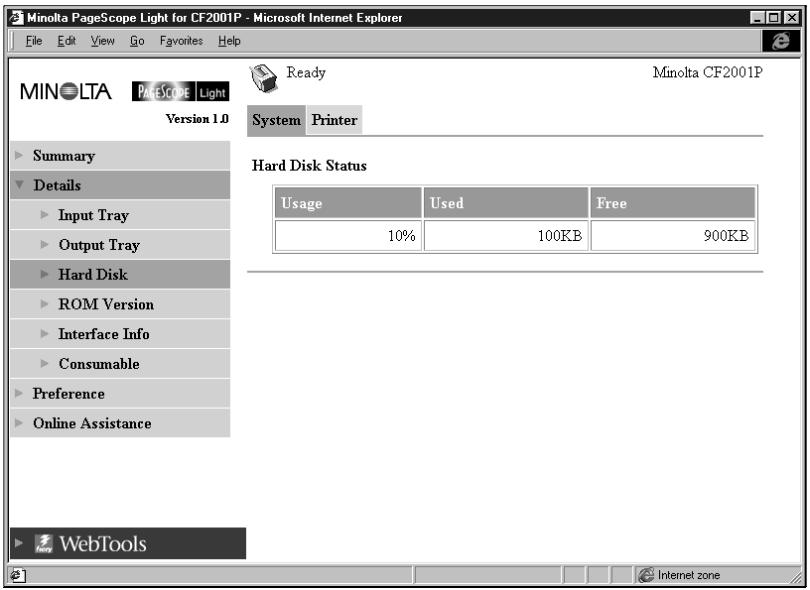Click the Ready status text
Screen dimensions: 810x590
(x=306, y=73)
